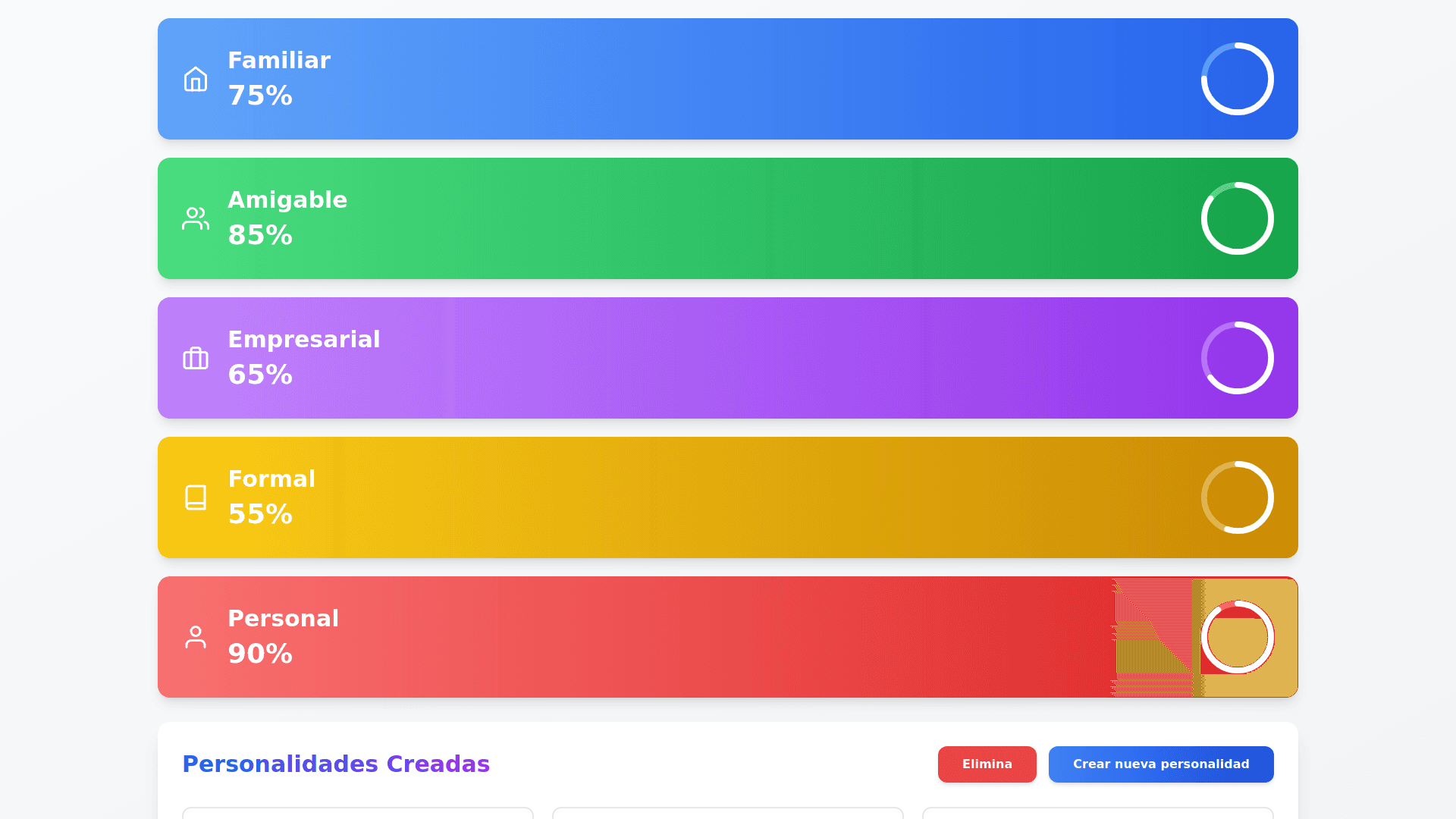Screen dimensions: 1456x819
Task: Click the house icon on Familiar card
Action: (x=196, y=79)
